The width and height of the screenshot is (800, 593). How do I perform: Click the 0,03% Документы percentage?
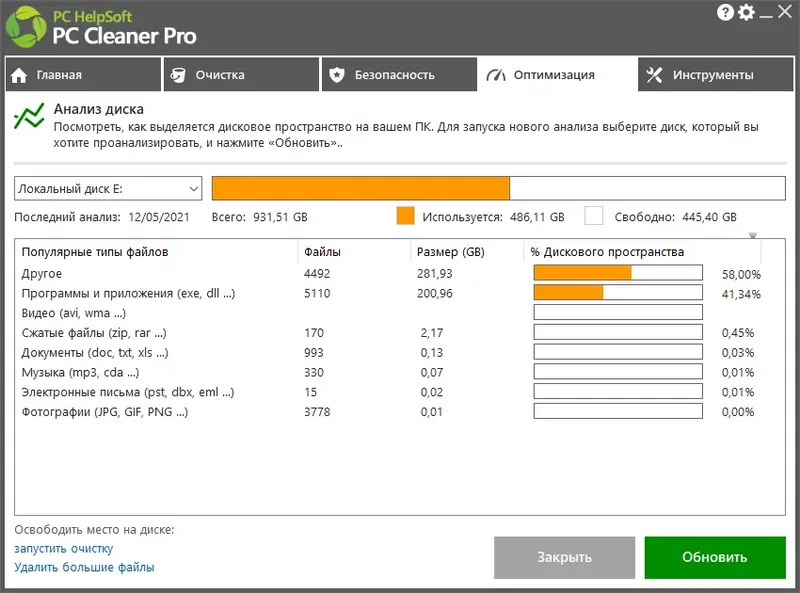coord(738,353)
